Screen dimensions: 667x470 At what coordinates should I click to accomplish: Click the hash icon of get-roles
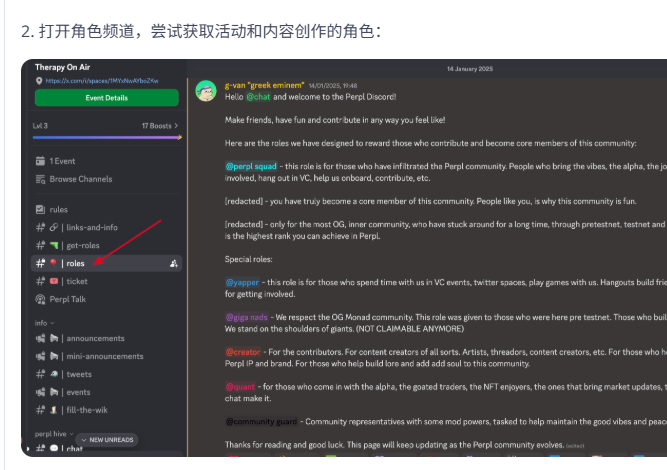[40, 245]
